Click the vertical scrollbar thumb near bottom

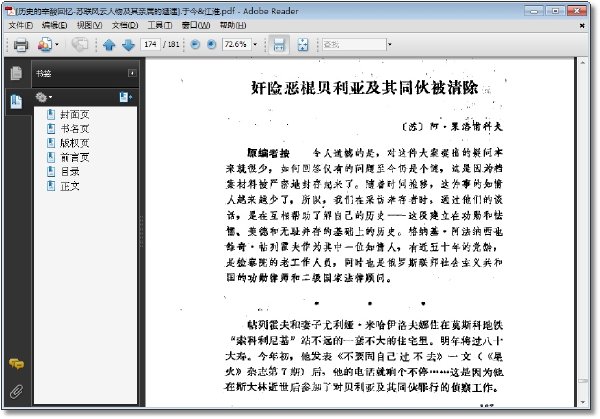[x=582, y=381]
